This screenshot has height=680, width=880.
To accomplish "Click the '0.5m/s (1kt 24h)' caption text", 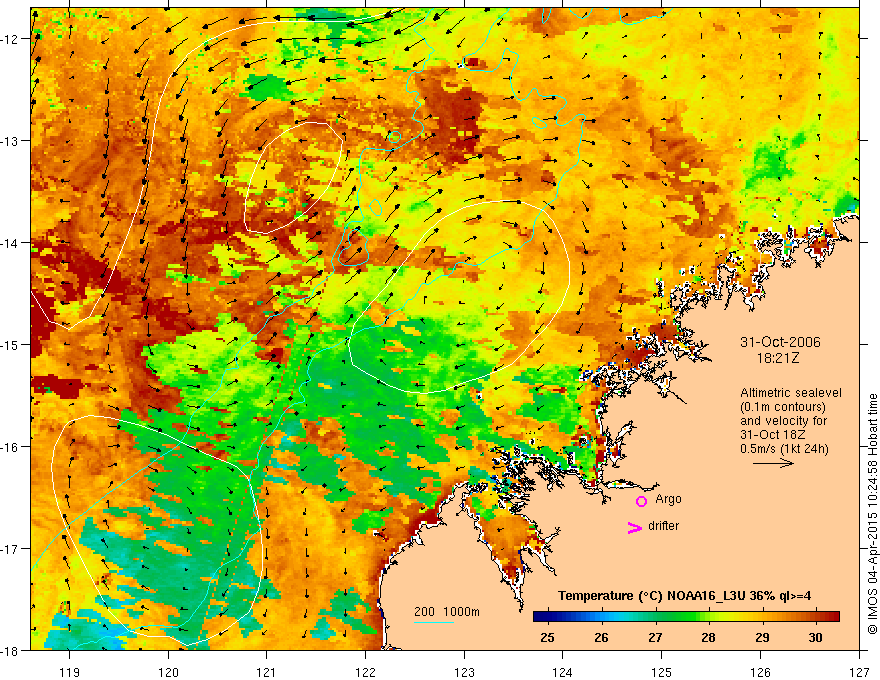I will pos(784,449).
